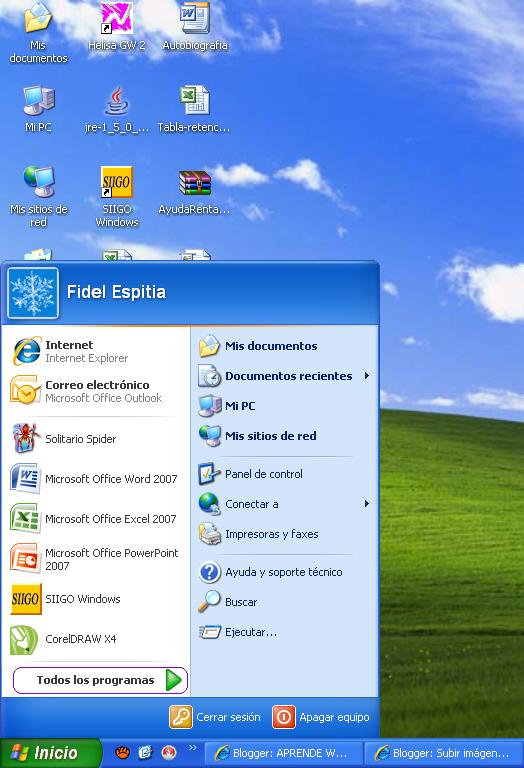Open Tabla-retenc Excel file on desktop
The height and width of the screenshot is (768, 524).
194,110
